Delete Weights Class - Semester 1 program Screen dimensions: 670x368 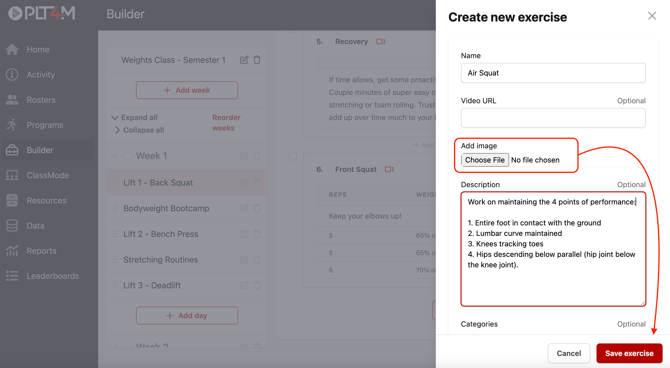tap(257, 60)
